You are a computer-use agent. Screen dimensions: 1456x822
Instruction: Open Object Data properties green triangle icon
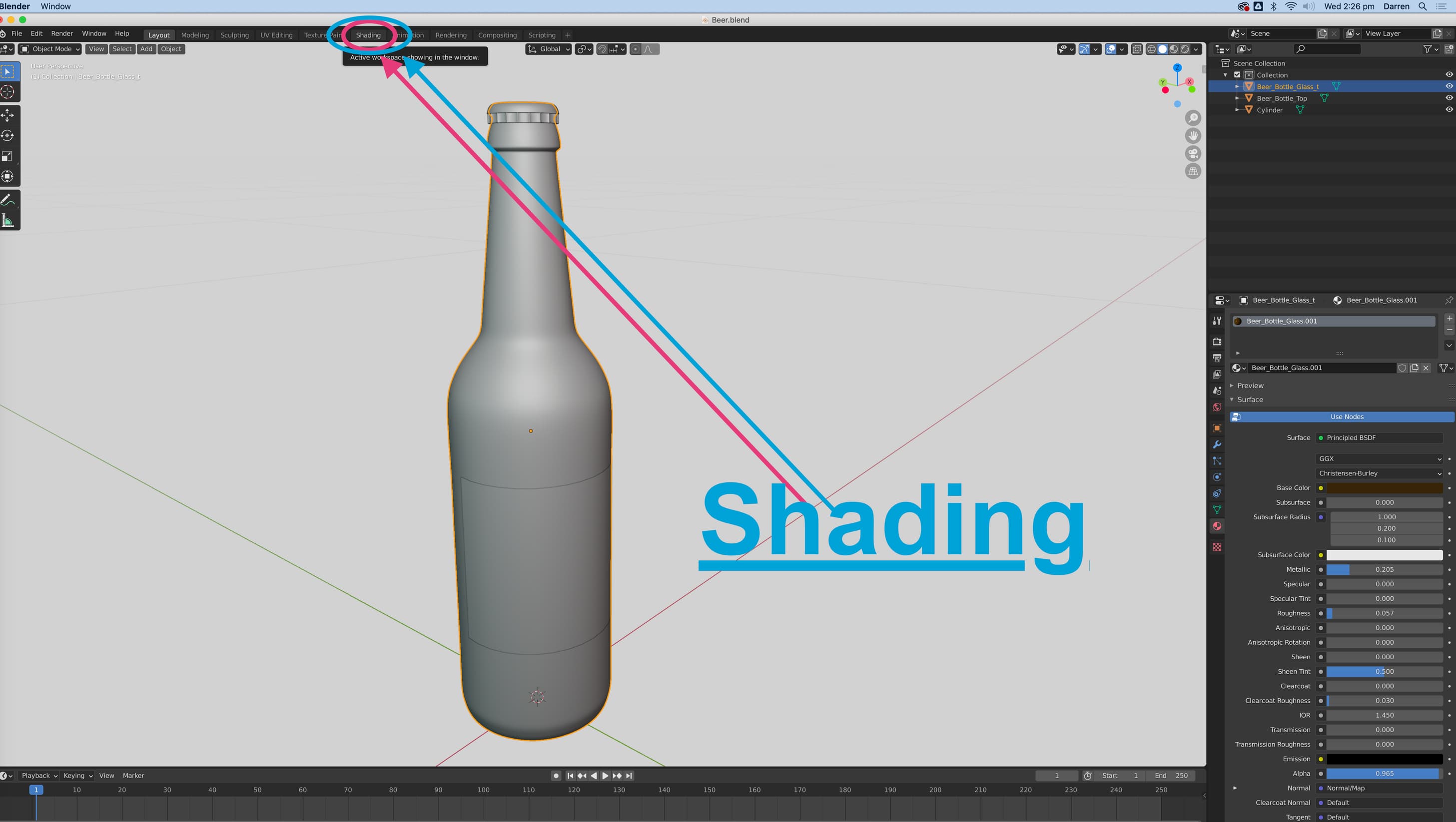coord(1217,510)
